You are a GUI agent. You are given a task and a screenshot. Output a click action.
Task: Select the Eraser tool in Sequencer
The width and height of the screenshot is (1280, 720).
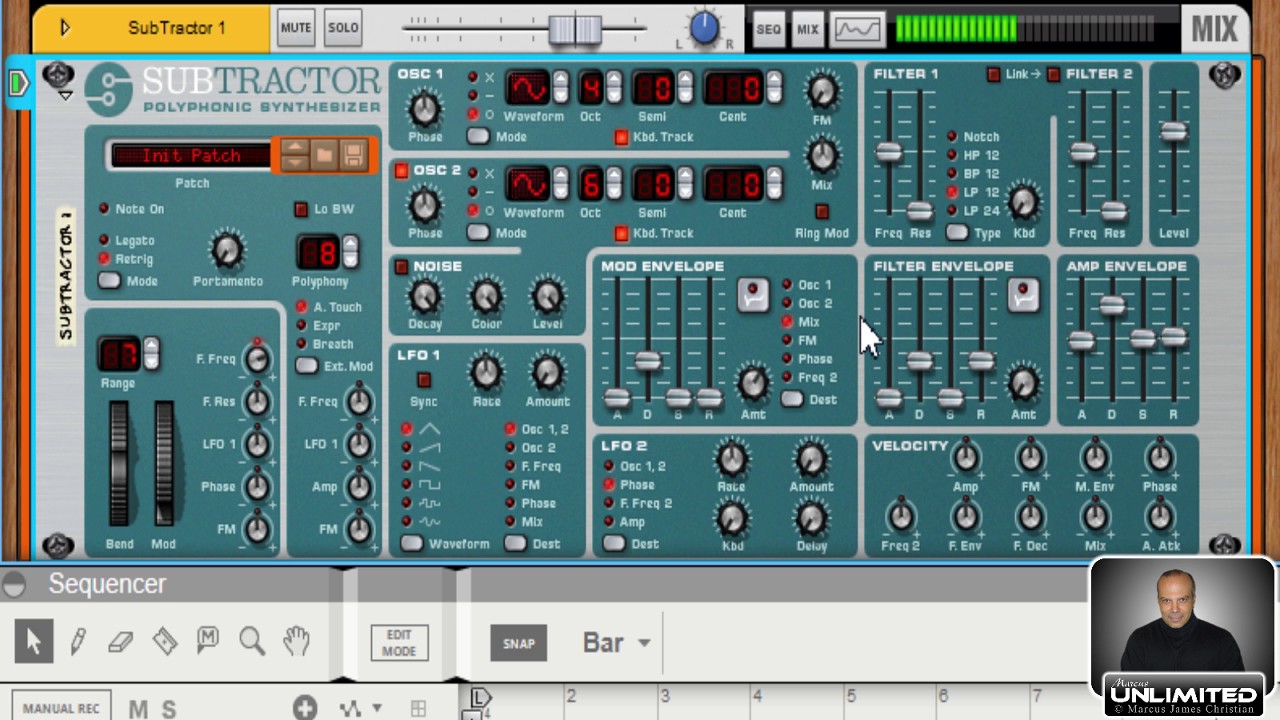point(120,642)
